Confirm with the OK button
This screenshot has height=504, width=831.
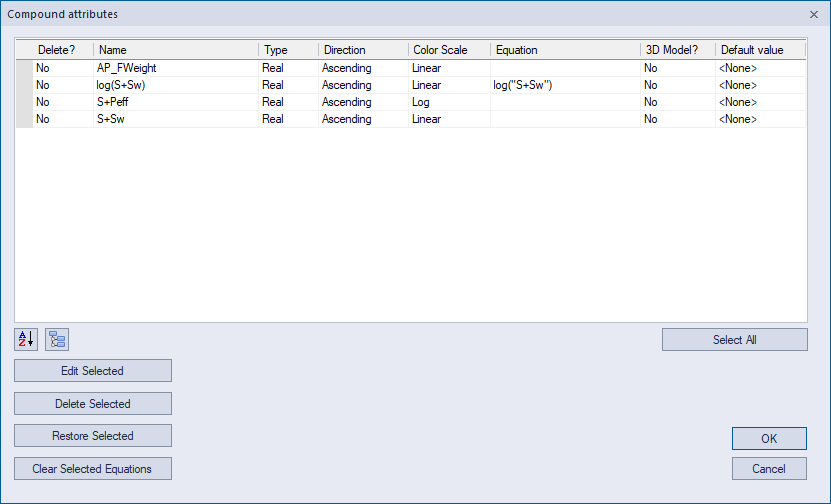pyautogui.click(x=769, y=438)
